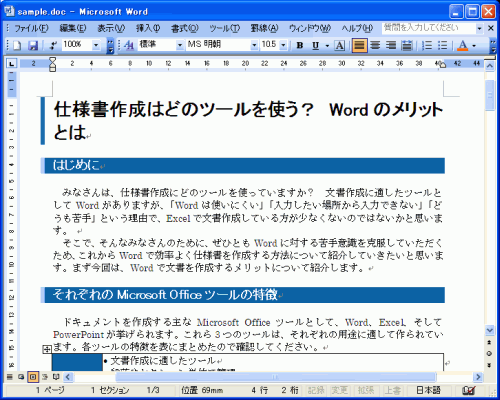Click the horizontal scrollbar right arrow
This screenshot has height=400, width=500.
pos(478,377)
